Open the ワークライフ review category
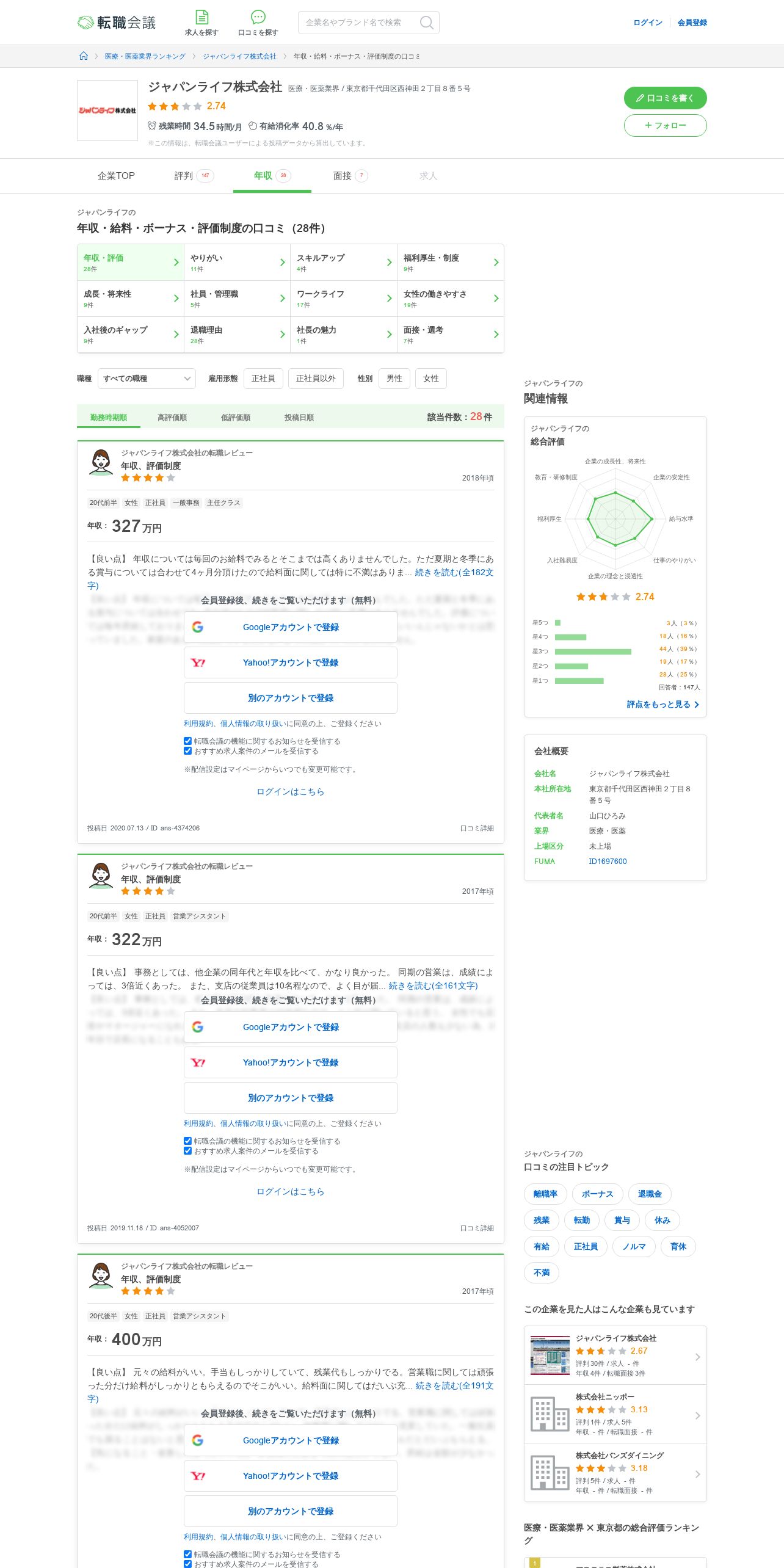The width and height of the screenshot is (784, 1568). [344, 299]
